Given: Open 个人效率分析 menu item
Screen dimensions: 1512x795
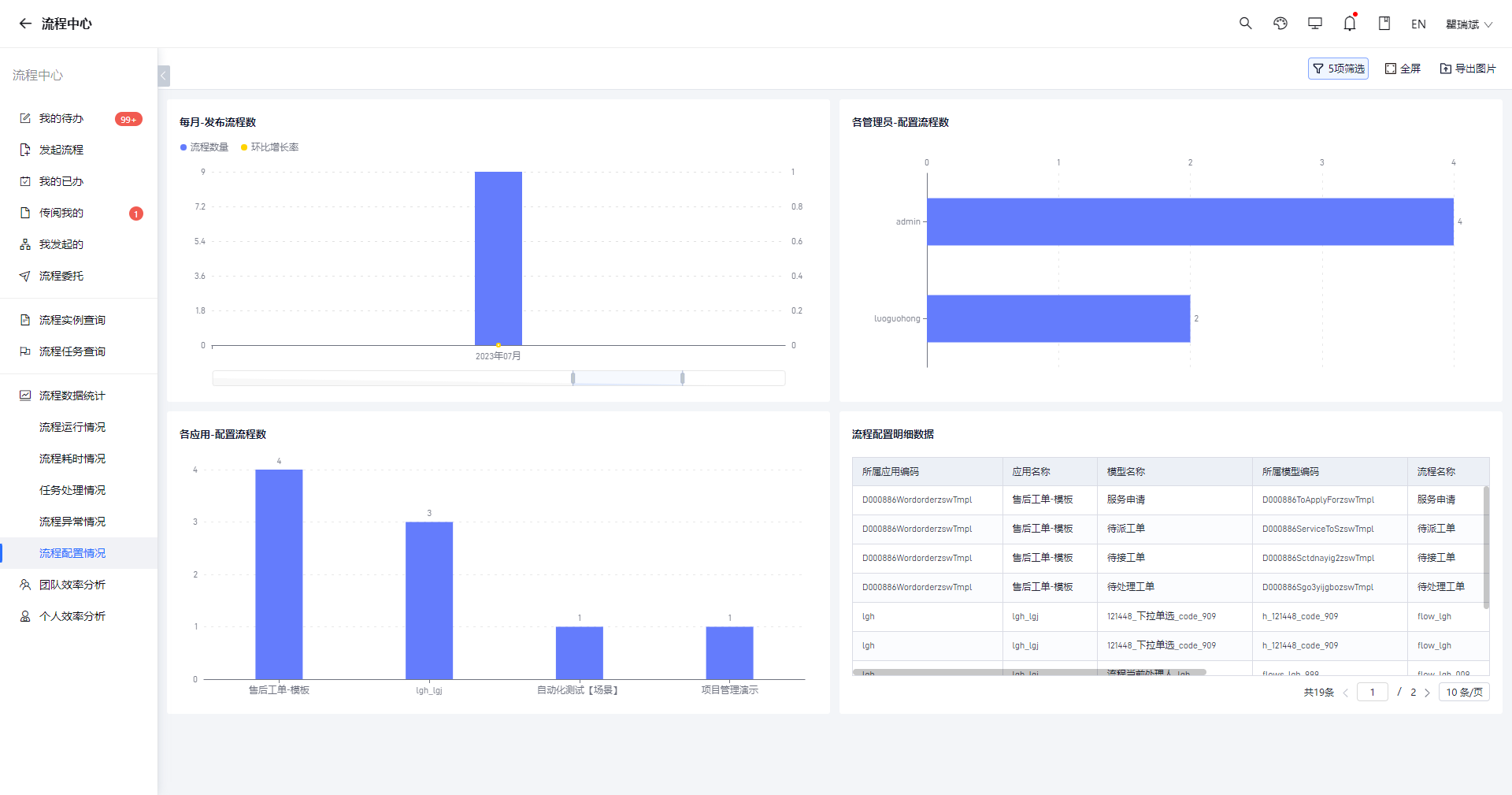Looking at the screenshot, I should [79, 616].
